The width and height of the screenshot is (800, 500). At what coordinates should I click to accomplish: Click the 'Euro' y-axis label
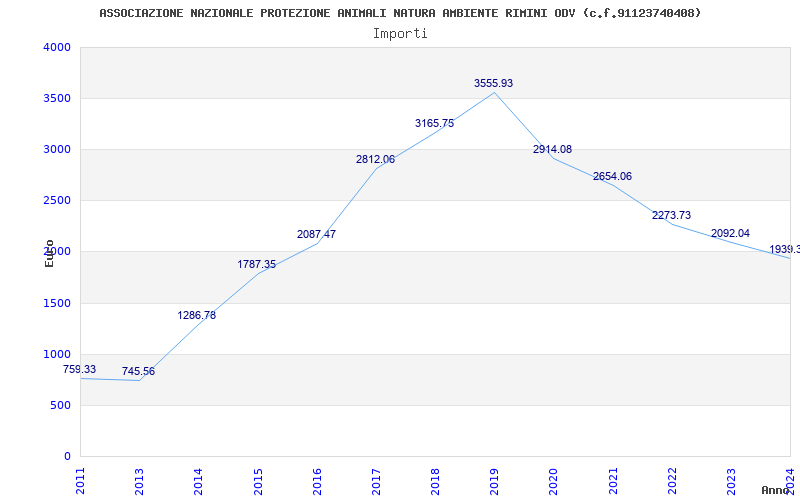[49, 253]
